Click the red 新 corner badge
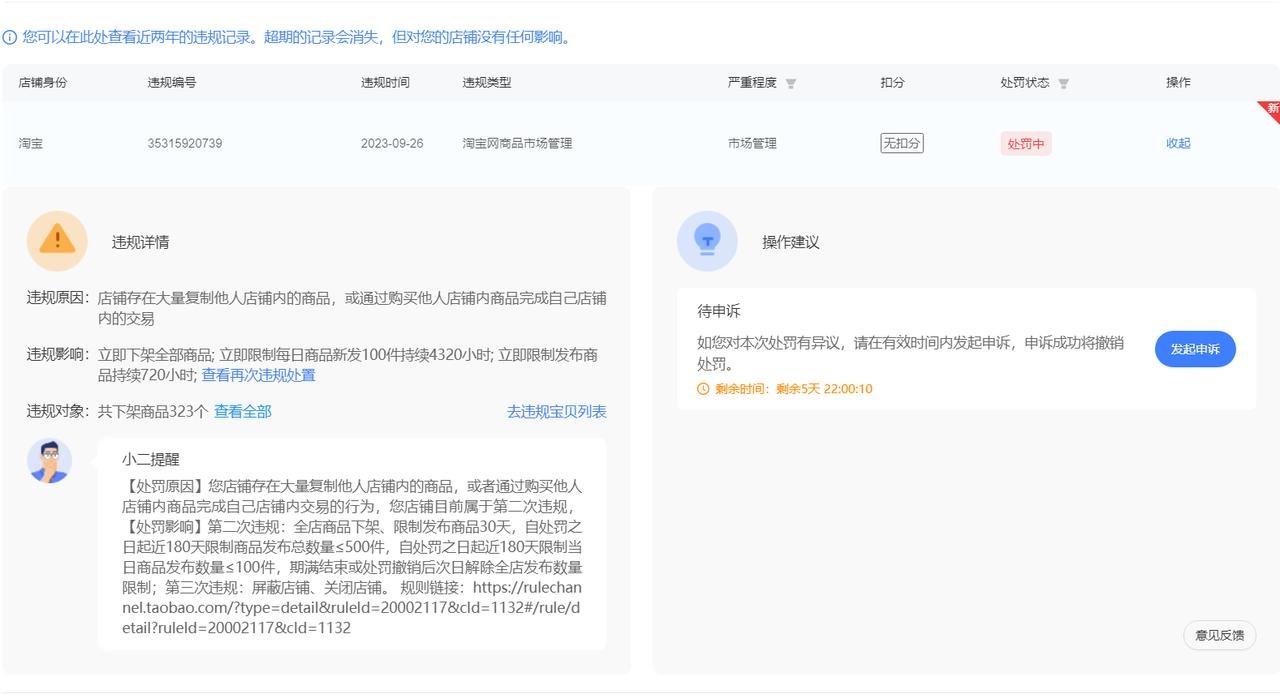The image size is (1280, 694). tap(1270, 110)
